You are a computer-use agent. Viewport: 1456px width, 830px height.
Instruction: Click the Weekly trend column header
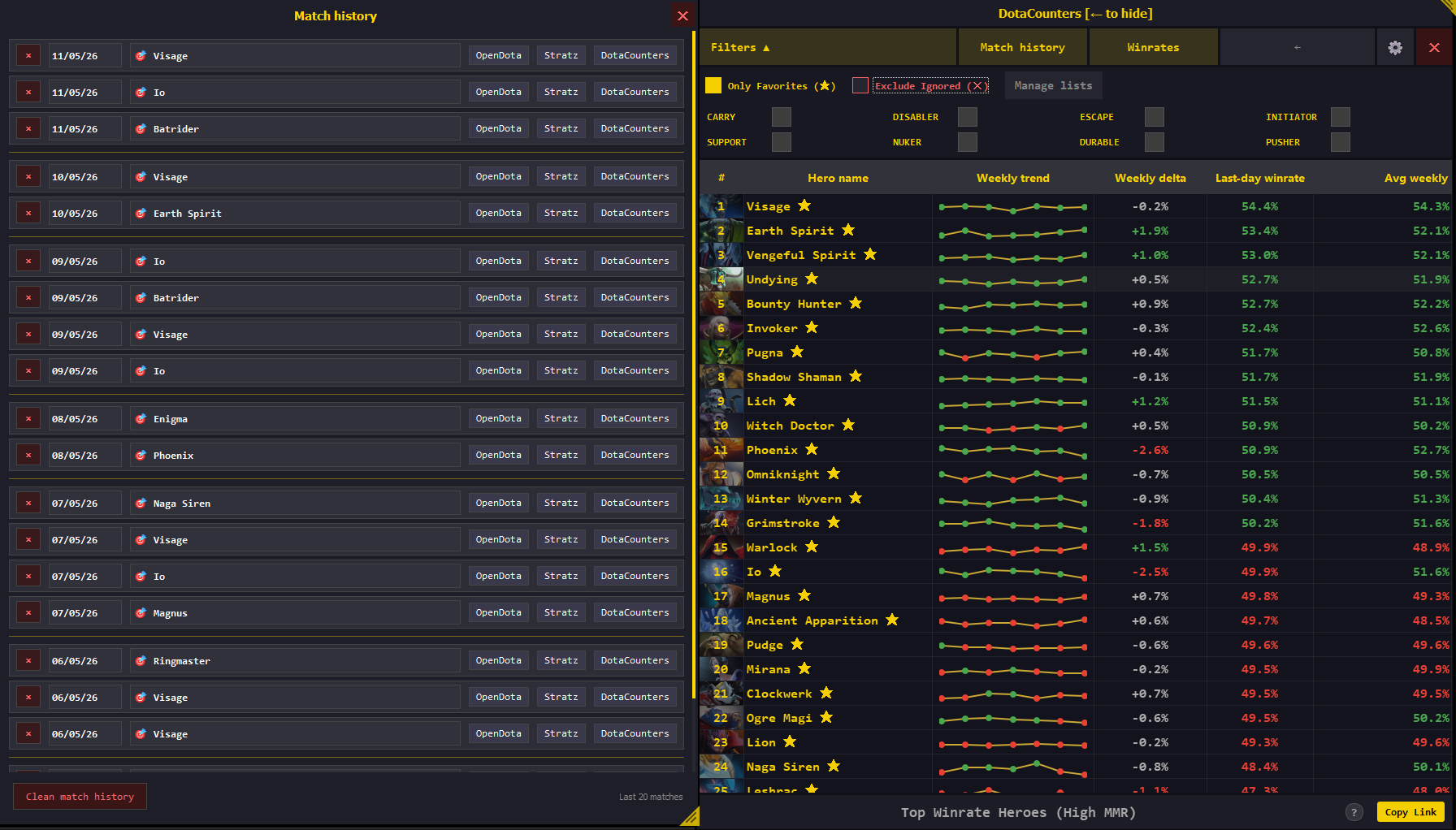pos(1012,178)
